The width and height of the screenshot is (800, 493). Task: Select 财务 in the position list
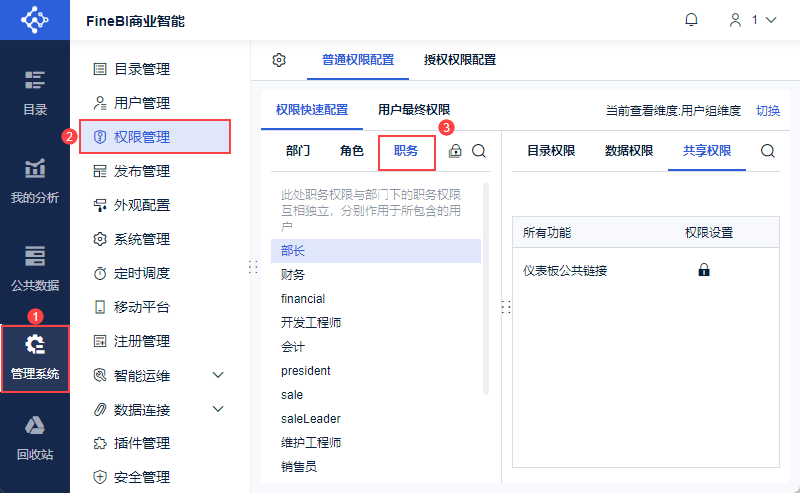click(x=293, y=275)
